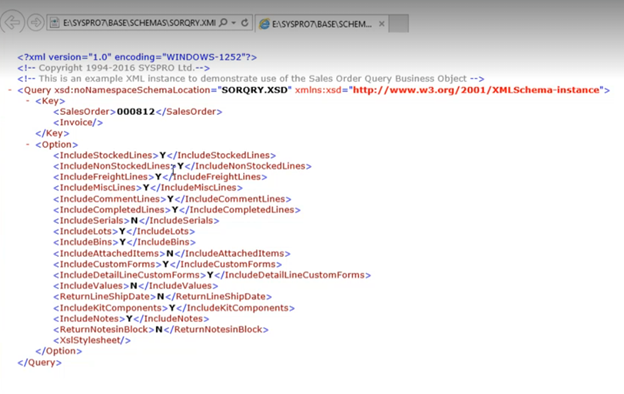Click the IncludeSerials line
The height and width of the screenshot is (394, 624).
tap(136, 220)
